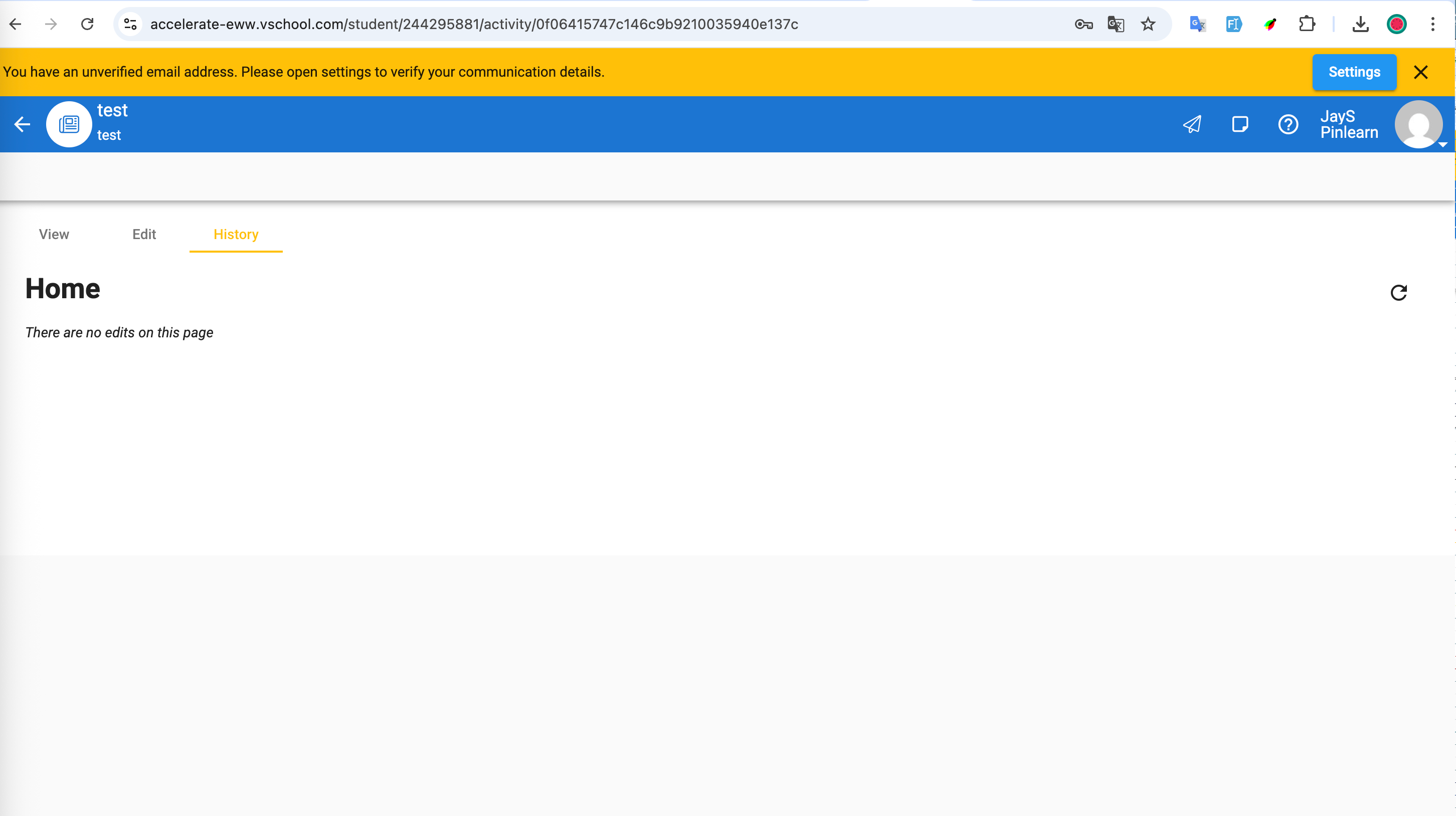This screenshot has height=816, width=1456.
Task: Go back with the blue header arrow
Action: coord(22,124)
